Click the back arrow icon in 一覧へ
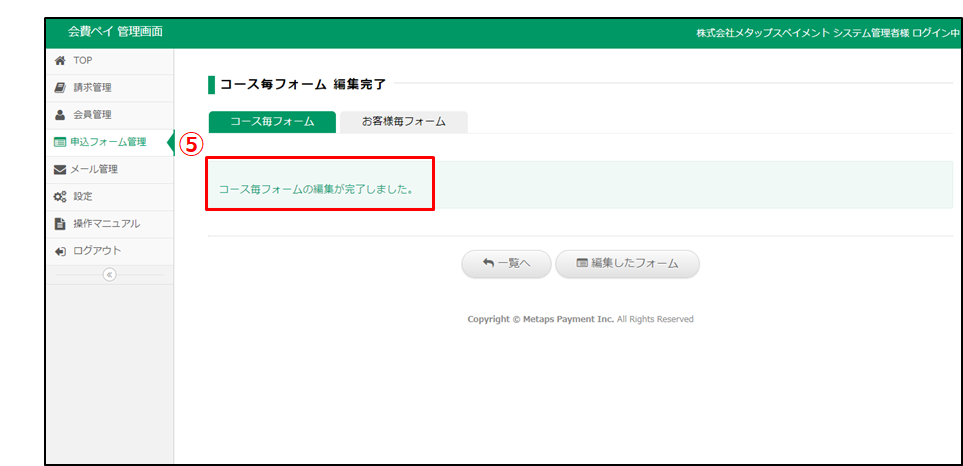Screen dimensions: 963x466 (488, 264)
